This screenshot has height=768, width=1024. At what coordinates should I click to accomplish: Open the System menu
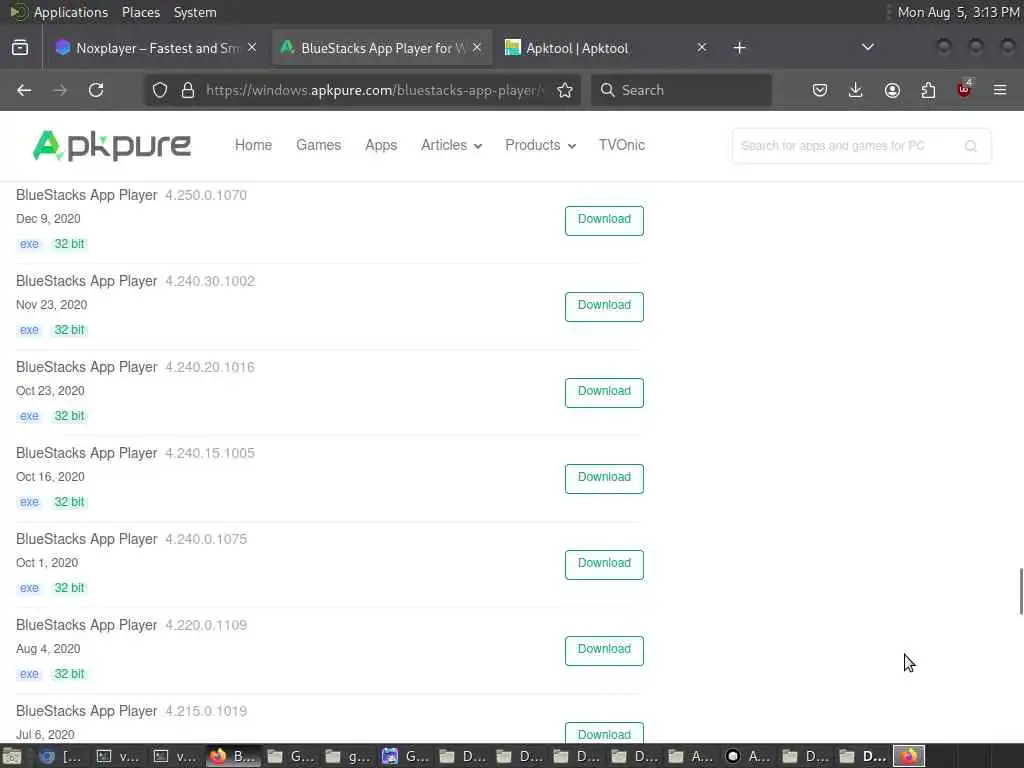coord(195,12)
